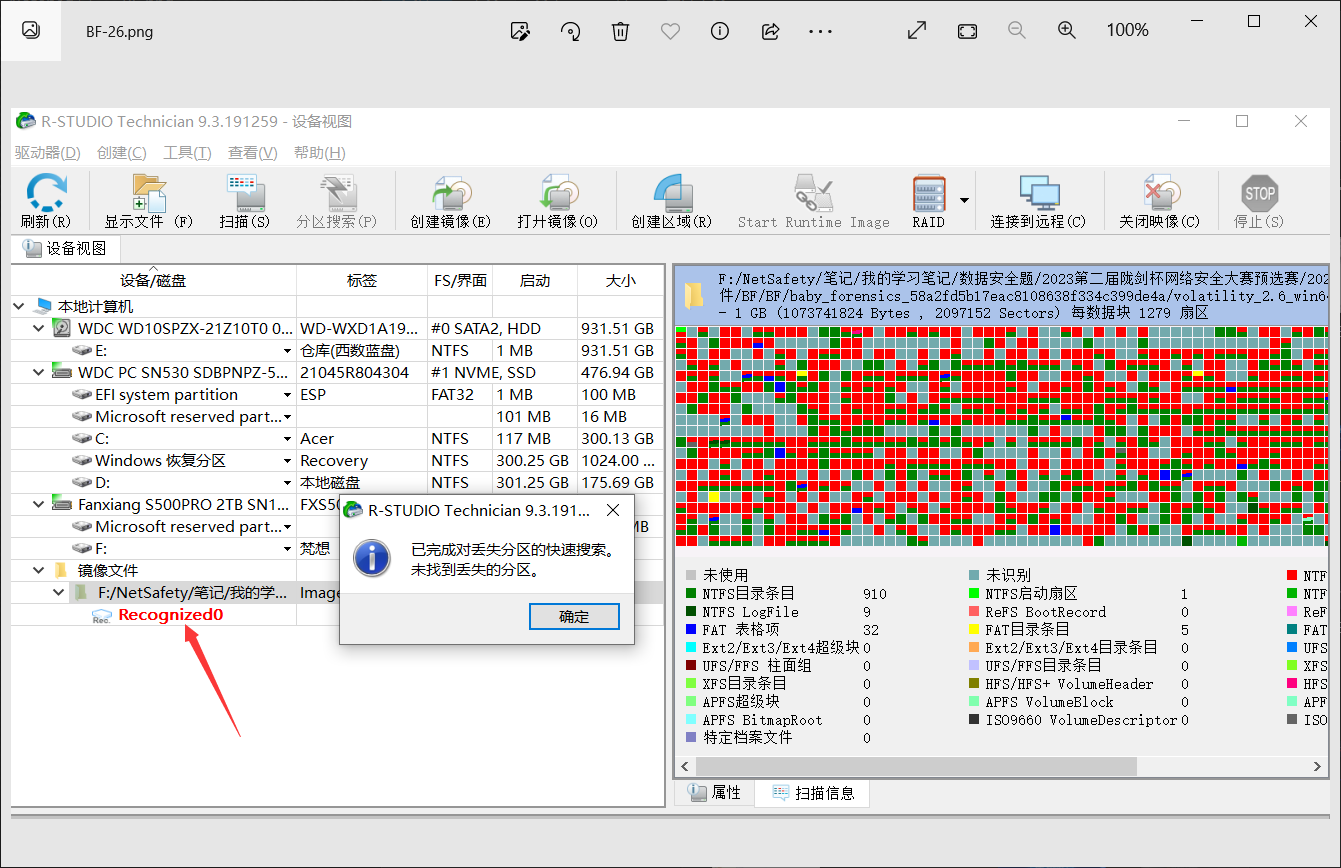Switch to the 扫描信息 tab

click(812, 793)
